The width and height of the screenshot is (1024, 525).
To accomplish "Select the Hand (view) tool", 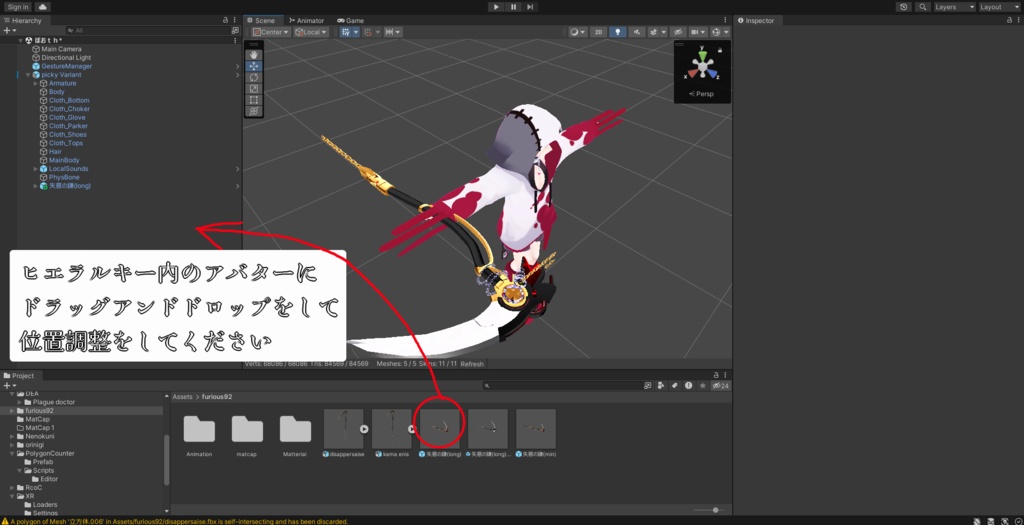I will coord(254,55).
